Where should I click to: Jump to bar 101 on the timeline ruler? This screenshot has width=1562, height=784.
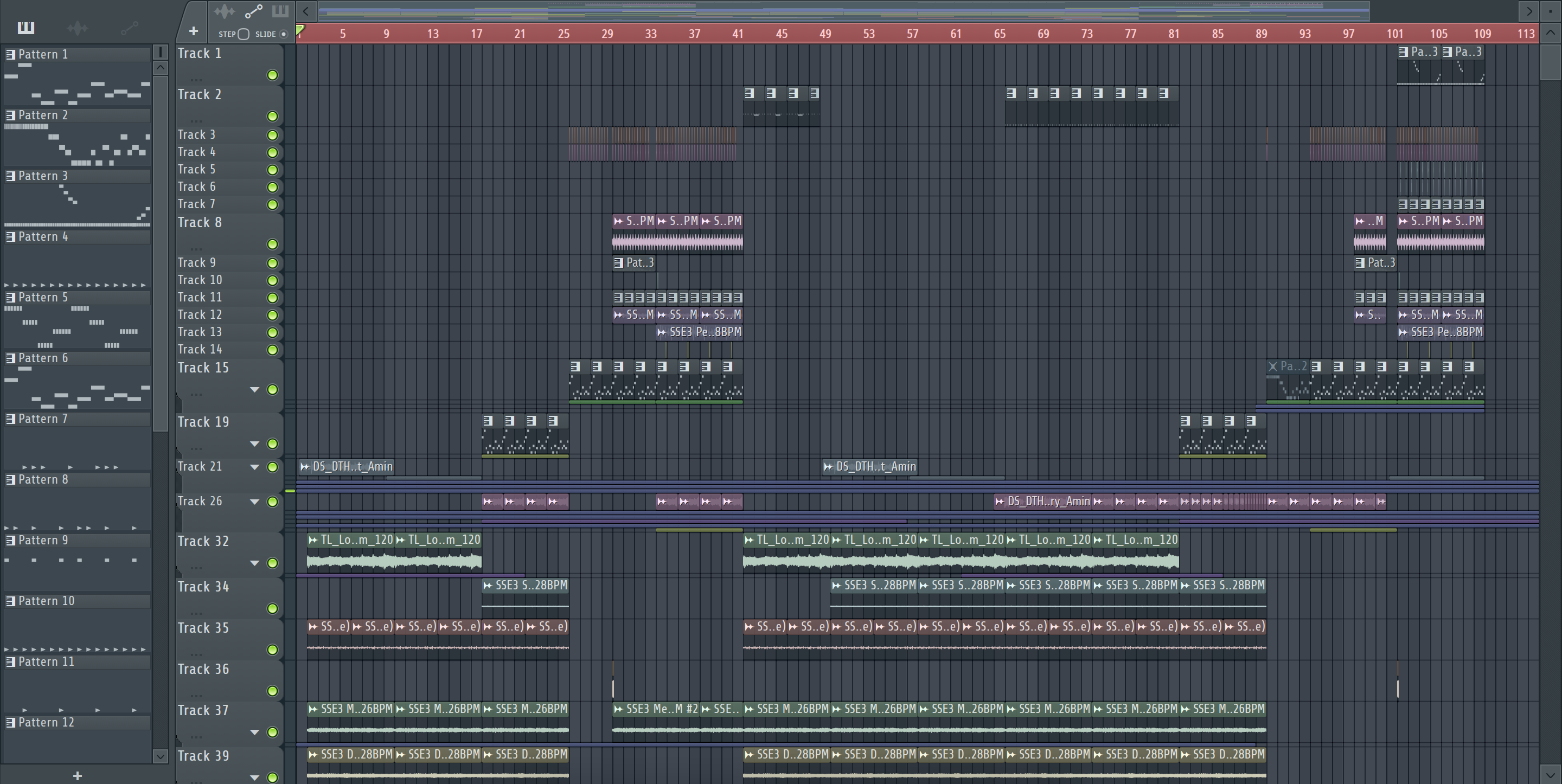[x=1394, y=34]
